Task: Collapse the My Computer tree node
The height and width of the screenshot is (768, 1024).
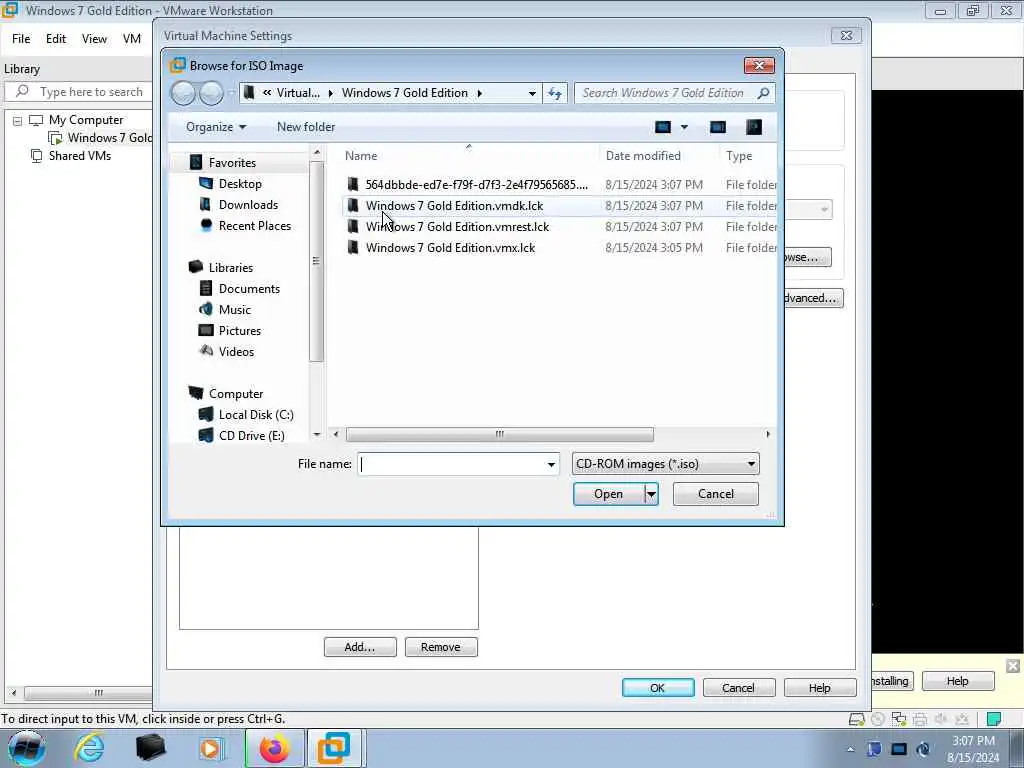Action: [18, 121]
